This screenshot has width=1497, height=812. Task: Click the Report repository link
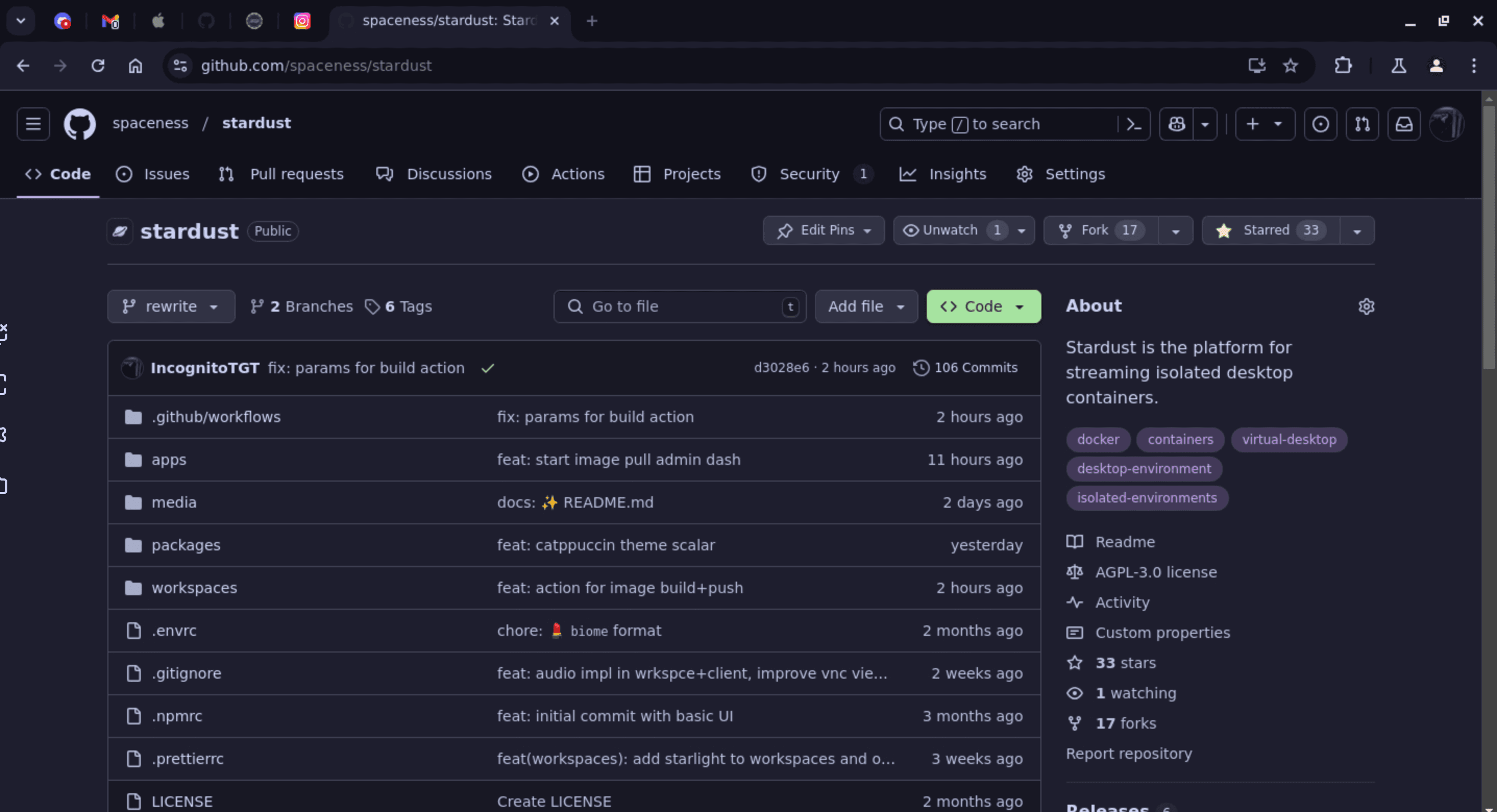point(1128,754)
